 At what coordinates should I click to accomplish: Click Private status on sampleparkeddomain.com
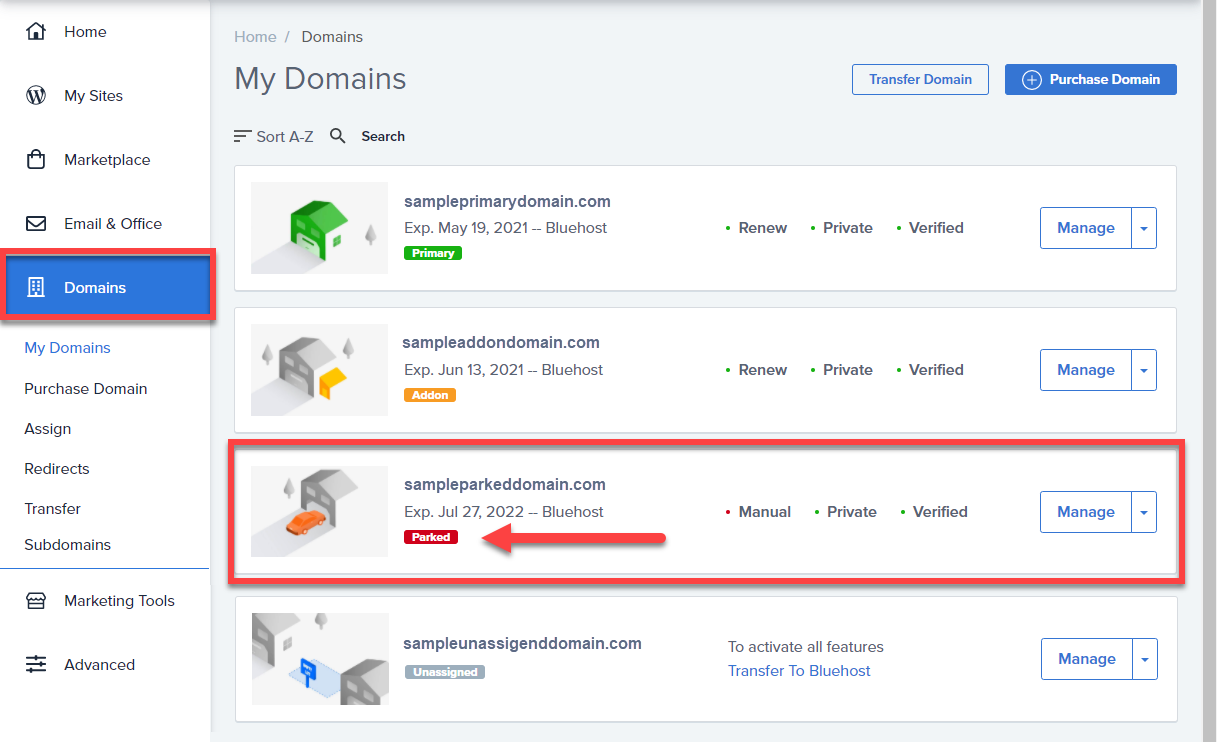(852, 512)
